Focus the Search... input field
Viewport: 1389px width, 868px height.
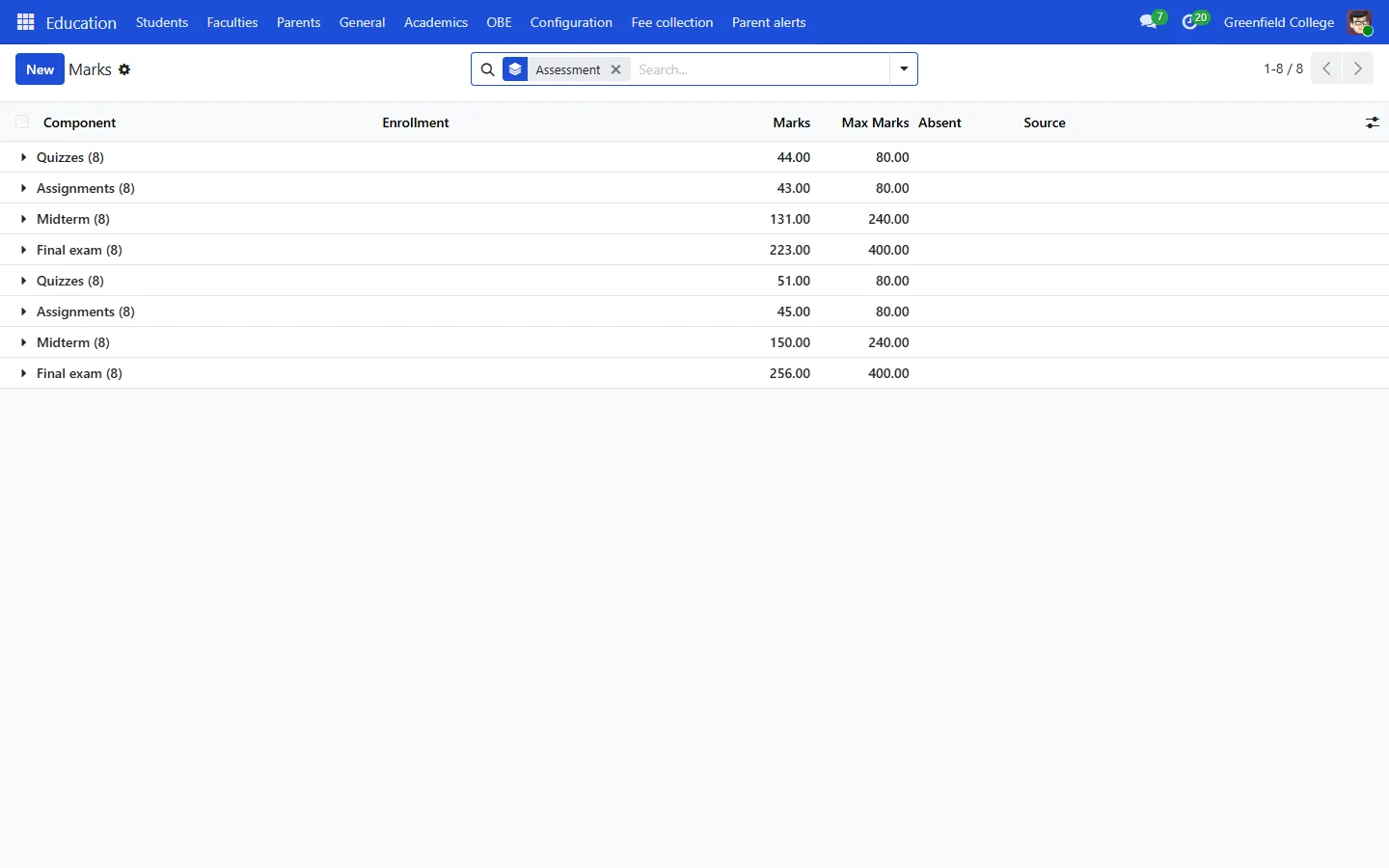point(760,69)
